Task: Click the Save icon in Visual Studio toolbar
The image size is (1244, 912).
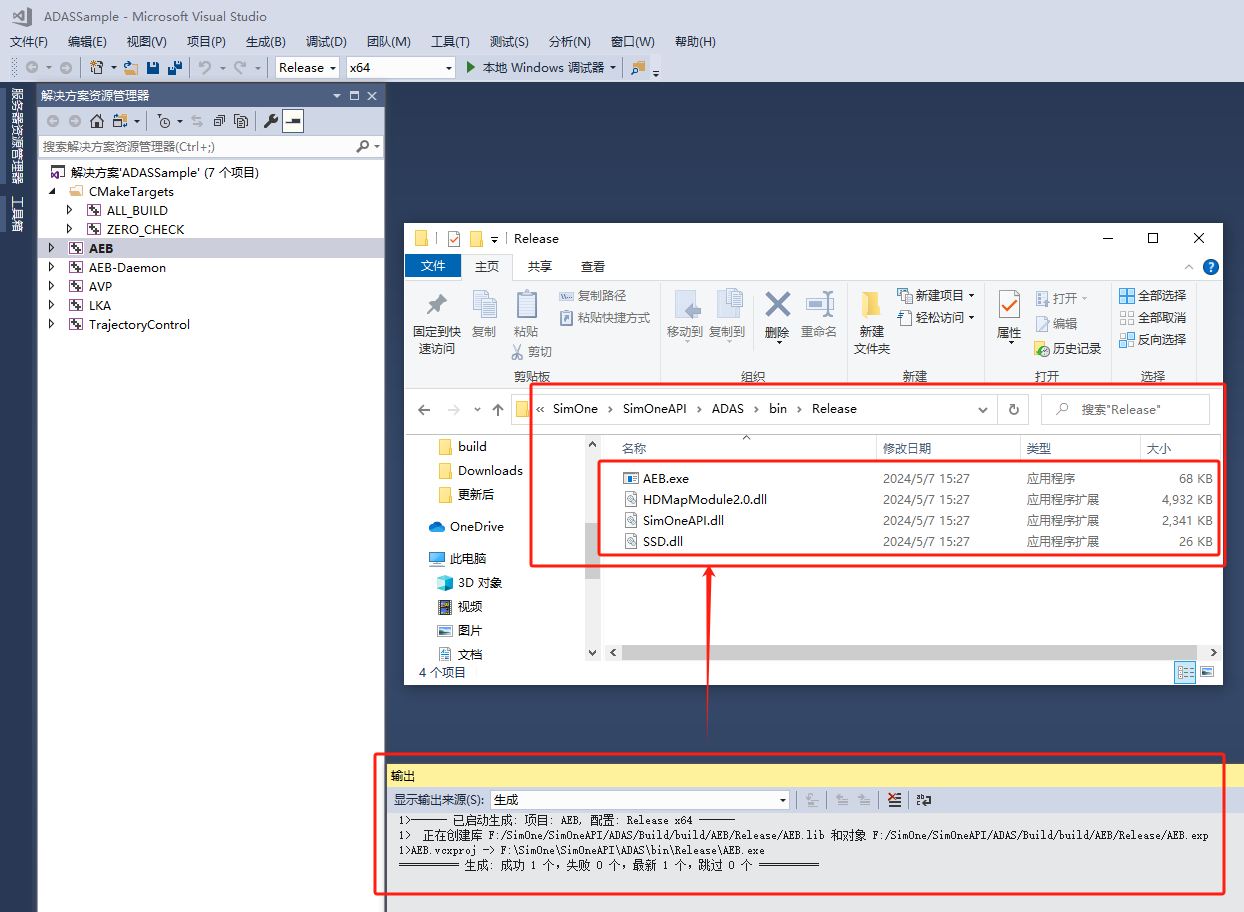Action: [x=153, y=67]
